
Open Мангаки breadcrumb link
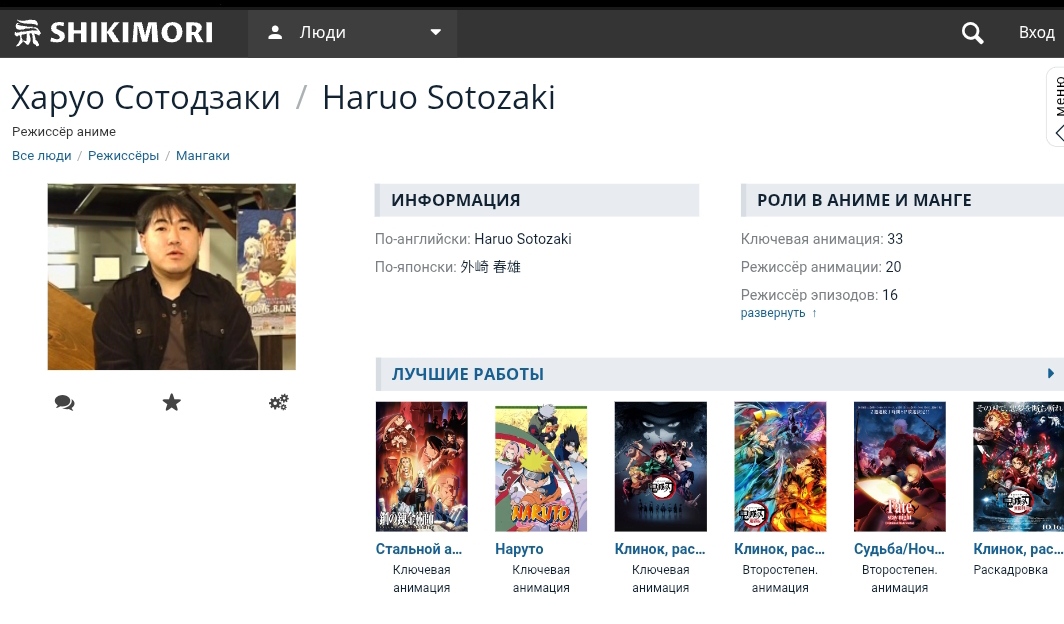203,155
